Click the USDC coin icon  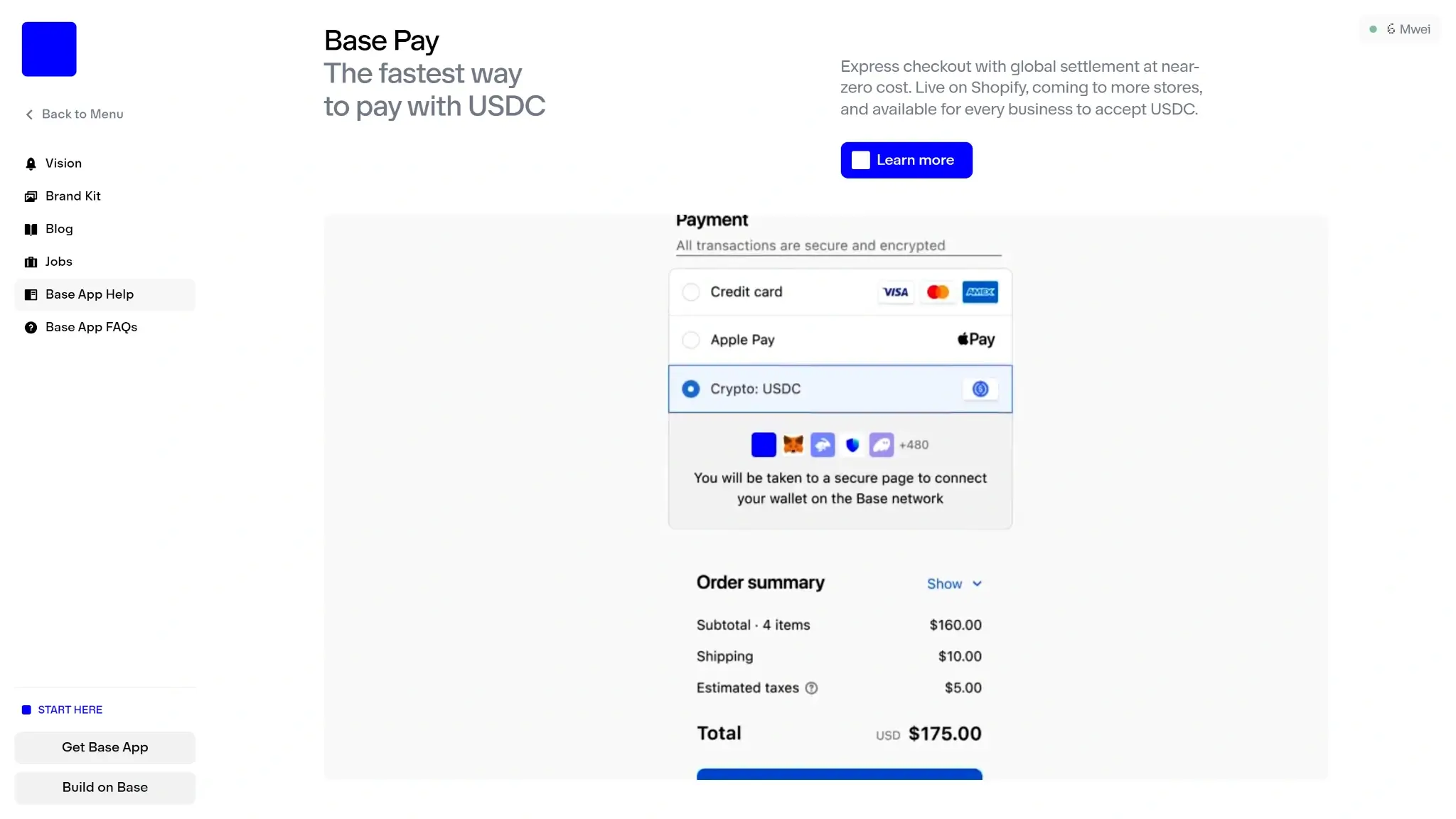pyautogui.click(x=980, y=389)
